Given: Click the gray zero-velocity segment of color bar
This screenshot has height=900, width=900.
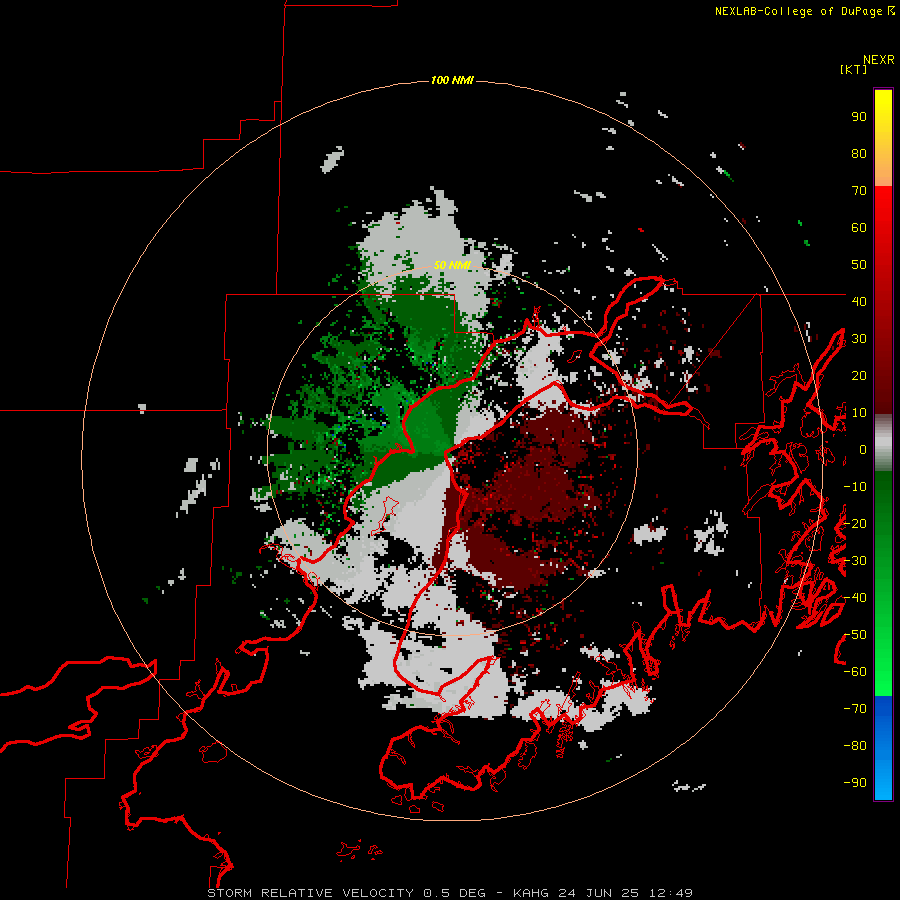Looking at the screenshot, I should point(883,443).
